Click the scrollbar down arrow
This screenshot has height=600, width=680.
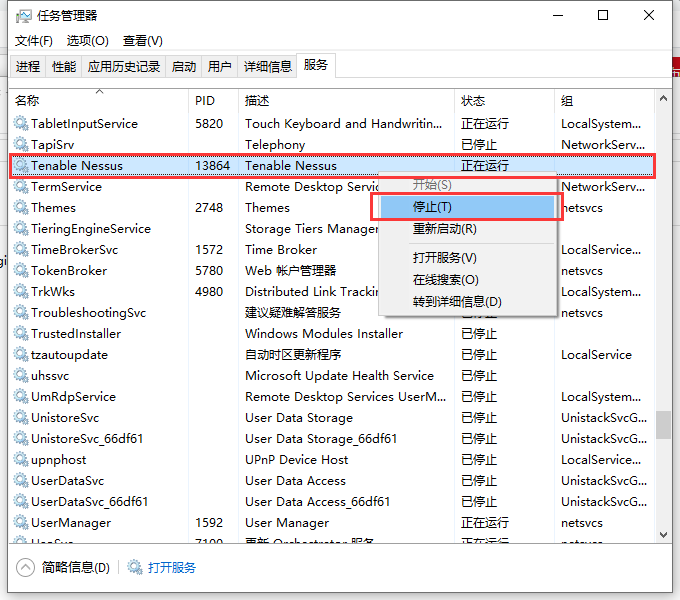click(x=663, y=535)
